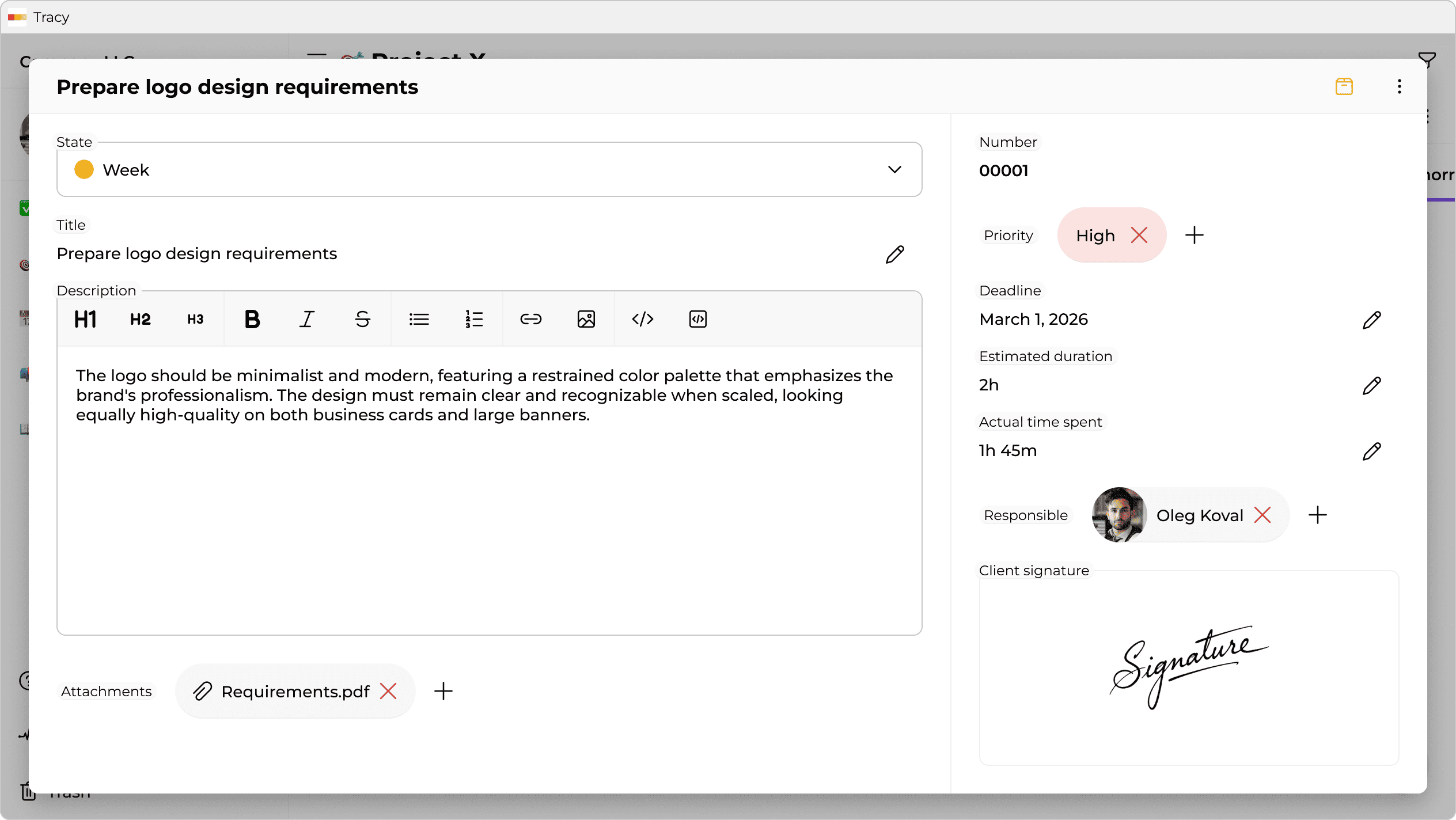The image size is (1456, 820).
Task: Open the responsible person picker with plus button
Action: tap(1318, 515)
